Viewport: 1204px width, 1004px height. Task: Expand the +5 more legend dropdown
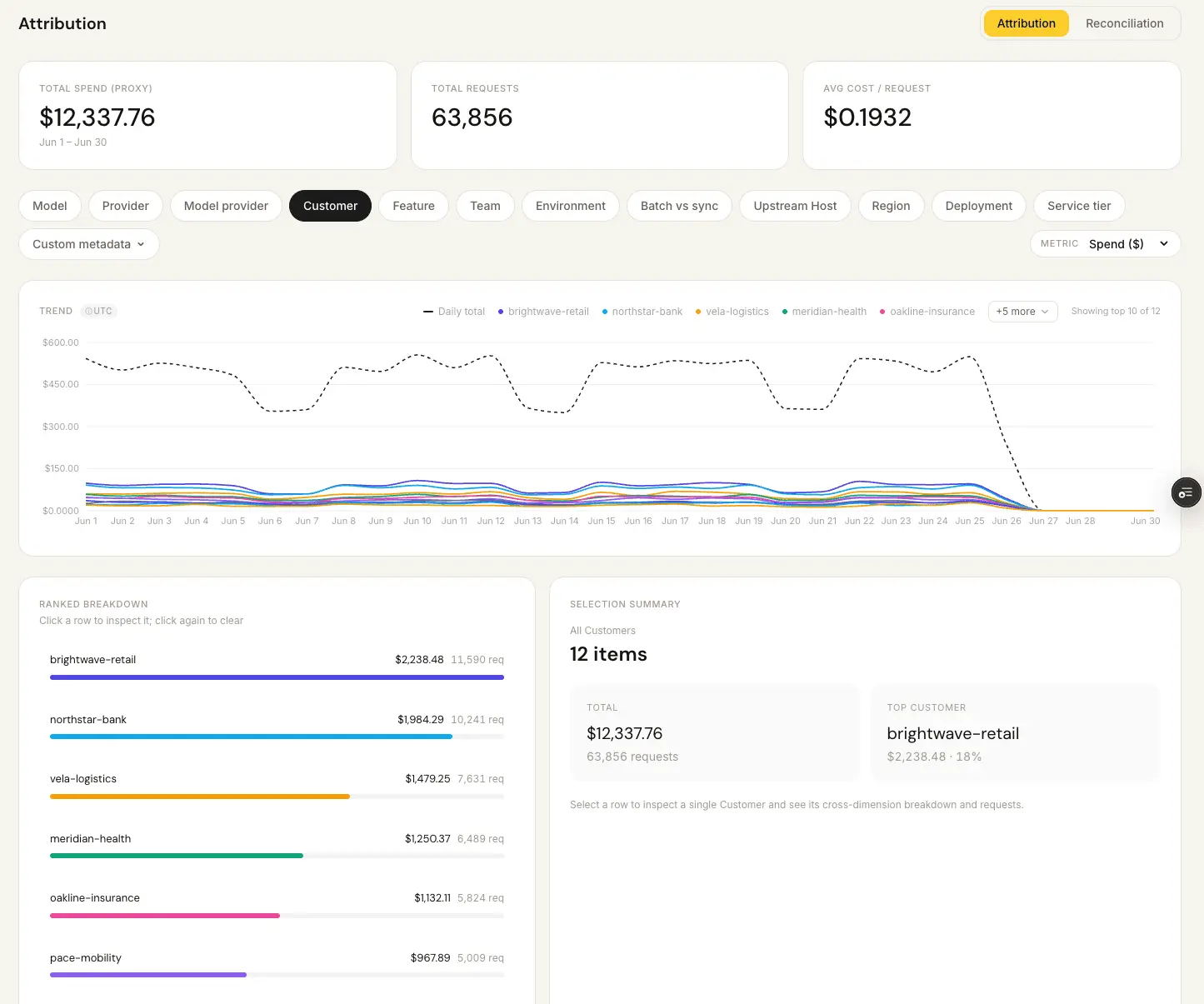pos(1022,312)
